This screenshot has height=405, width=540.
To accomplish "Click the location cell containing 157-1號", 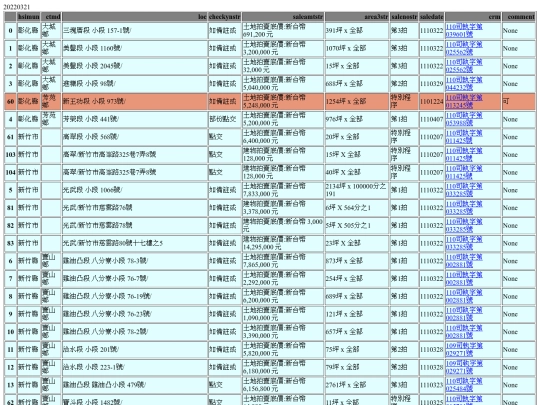I will (x=135, y=30).
